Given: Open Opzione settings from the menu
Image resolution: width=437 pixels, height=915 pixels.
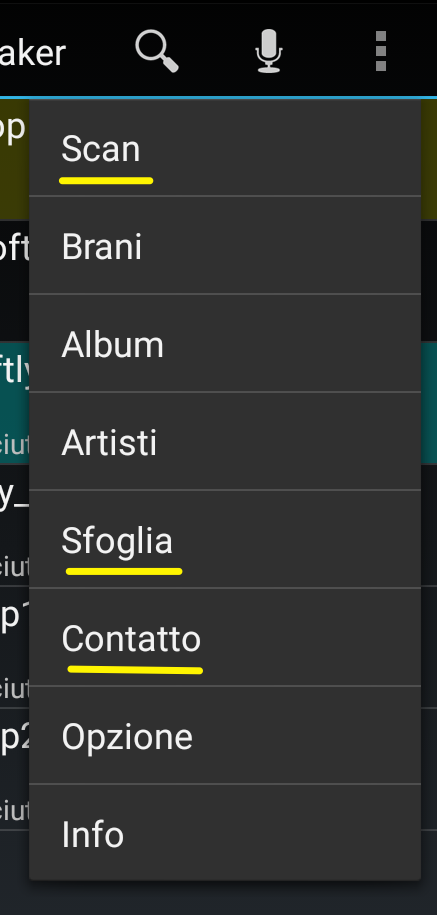Looking at the screenshot, I should pos(225,736).
